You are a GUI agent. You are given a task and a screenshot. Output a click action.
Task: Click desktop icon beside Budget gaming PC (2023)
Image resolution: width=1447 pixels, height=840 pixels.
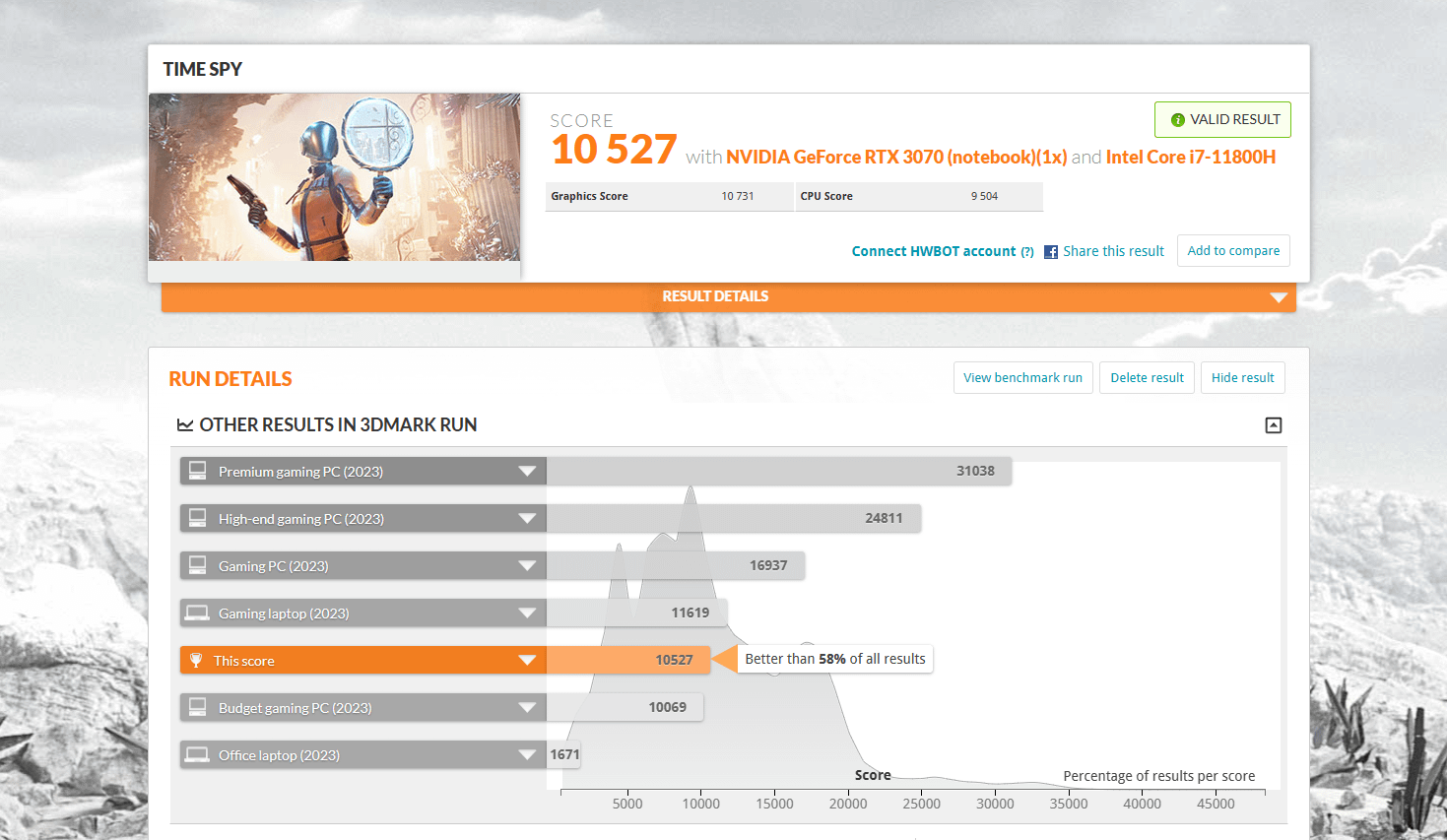coord(198,707)
